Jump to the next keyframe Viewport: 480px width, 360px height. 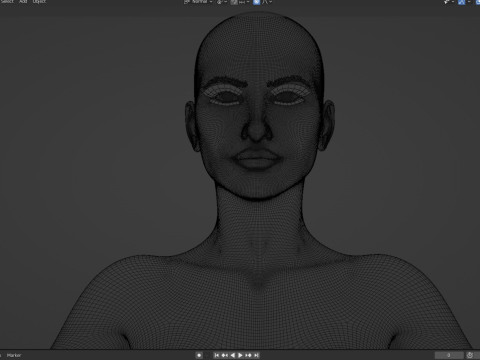pyautogui.click(x=248, y=355)
